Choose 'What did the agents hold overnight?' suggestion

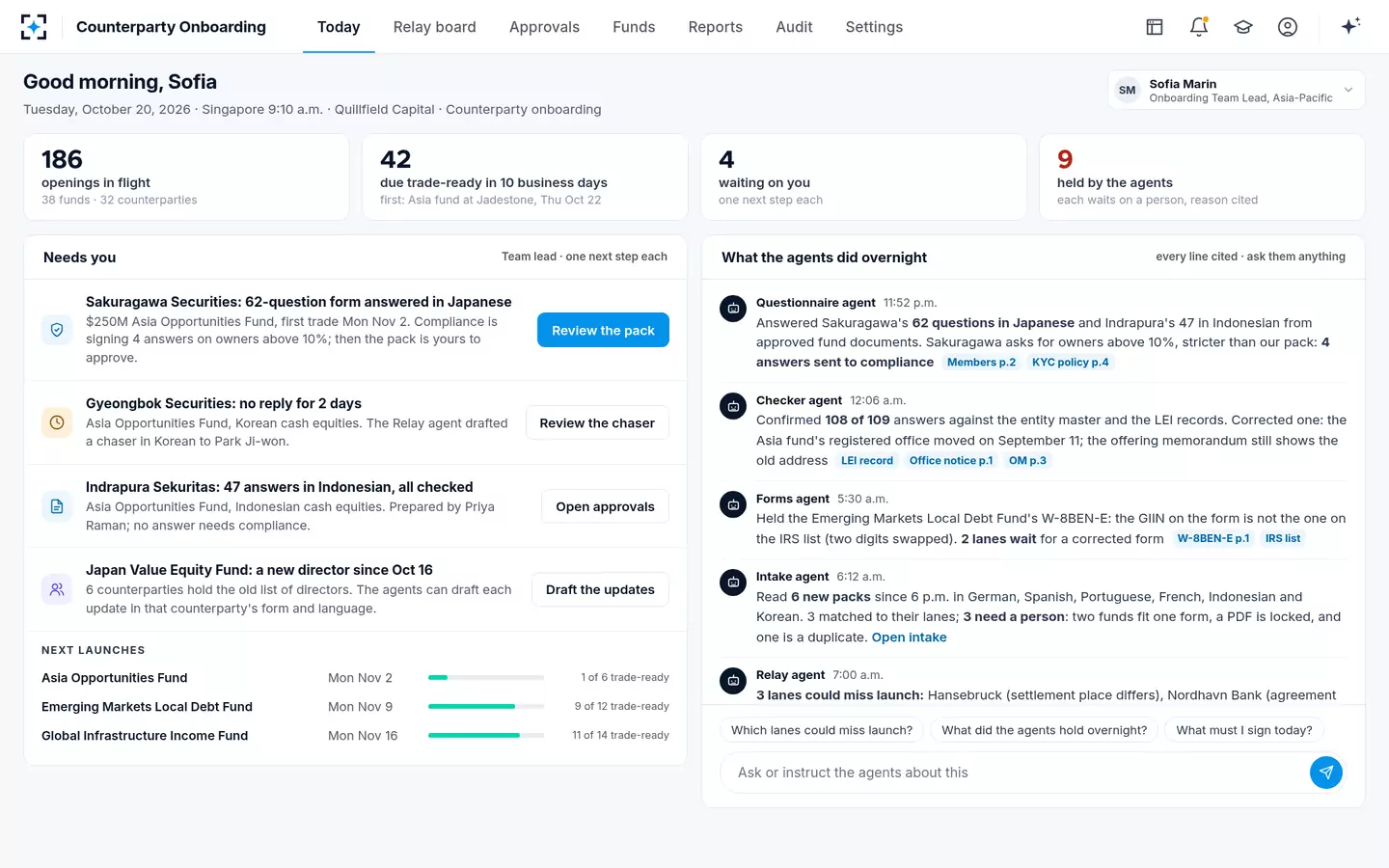[x=1045, y=730]
